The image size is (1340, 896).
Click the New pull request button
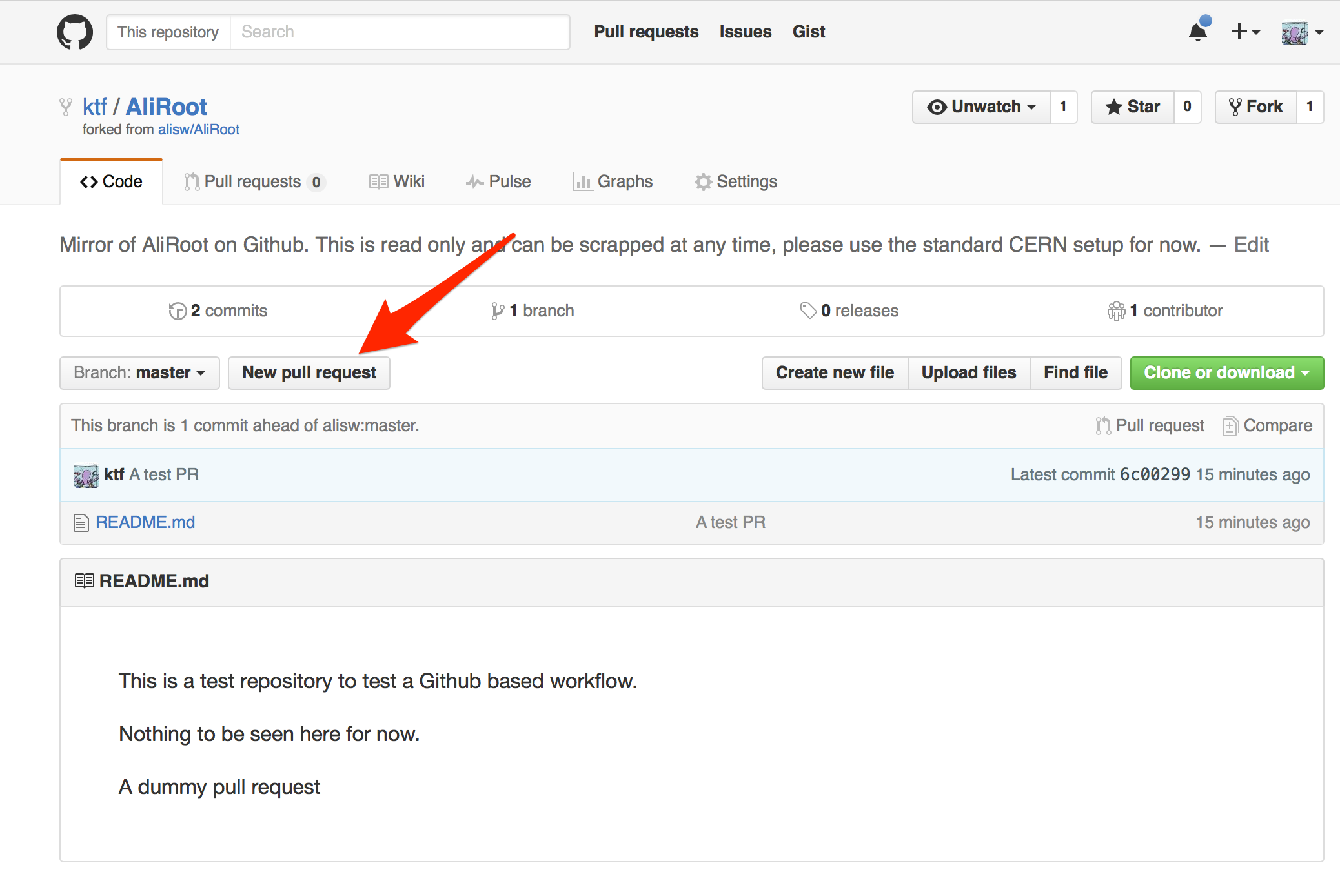(308, 371)
